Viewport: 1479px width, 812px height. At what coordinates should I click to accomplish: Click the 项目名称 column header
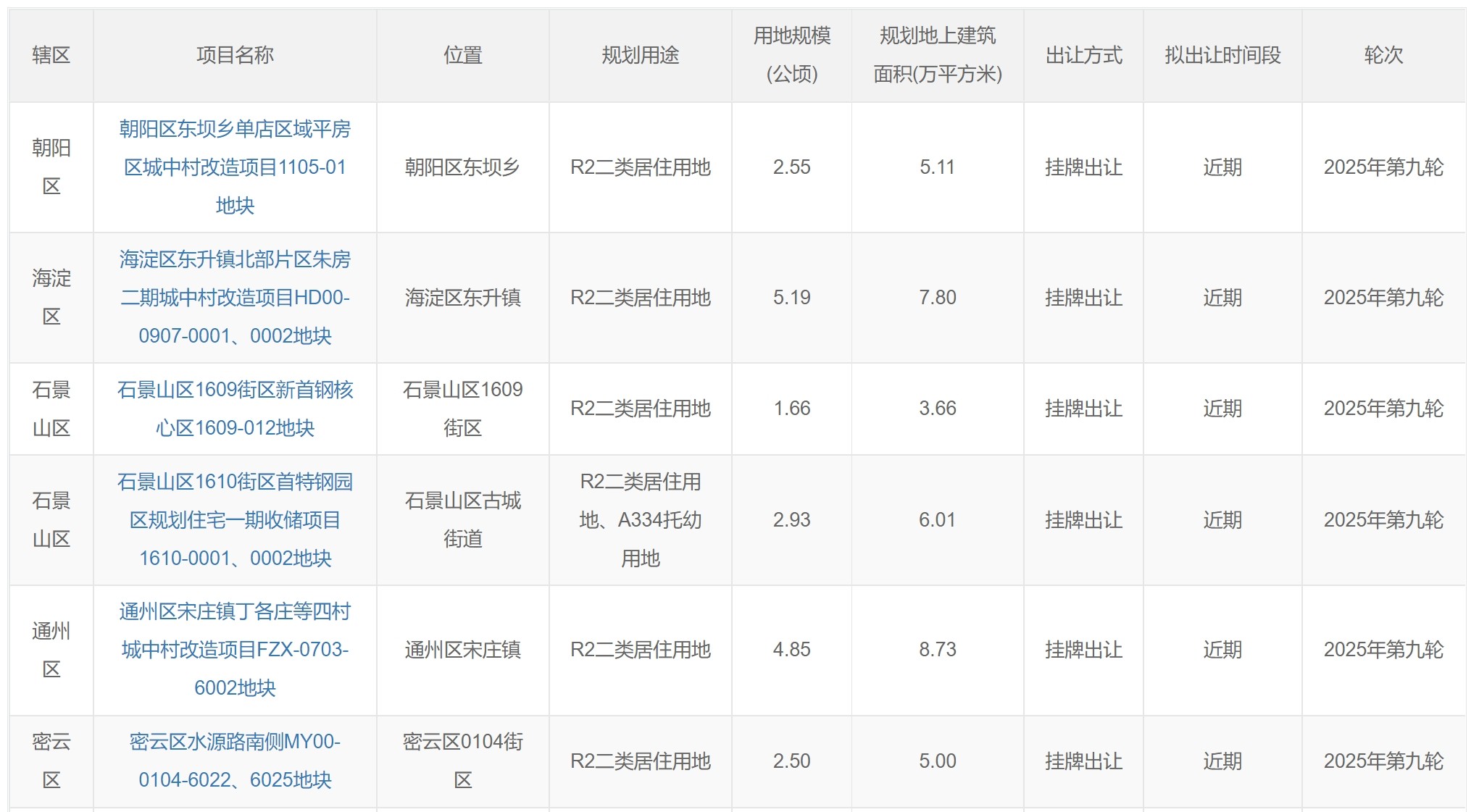pos(235,55)
